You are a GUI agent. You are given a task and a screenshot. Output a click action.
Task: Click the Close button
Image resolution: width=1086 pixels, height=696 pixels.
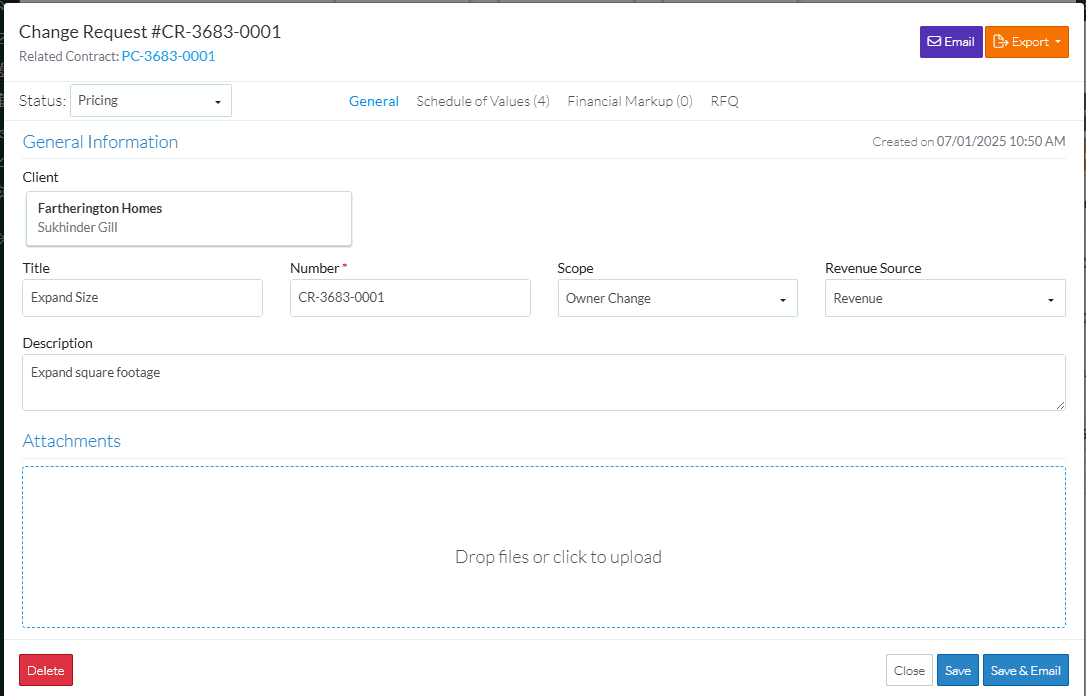point(909,670)
